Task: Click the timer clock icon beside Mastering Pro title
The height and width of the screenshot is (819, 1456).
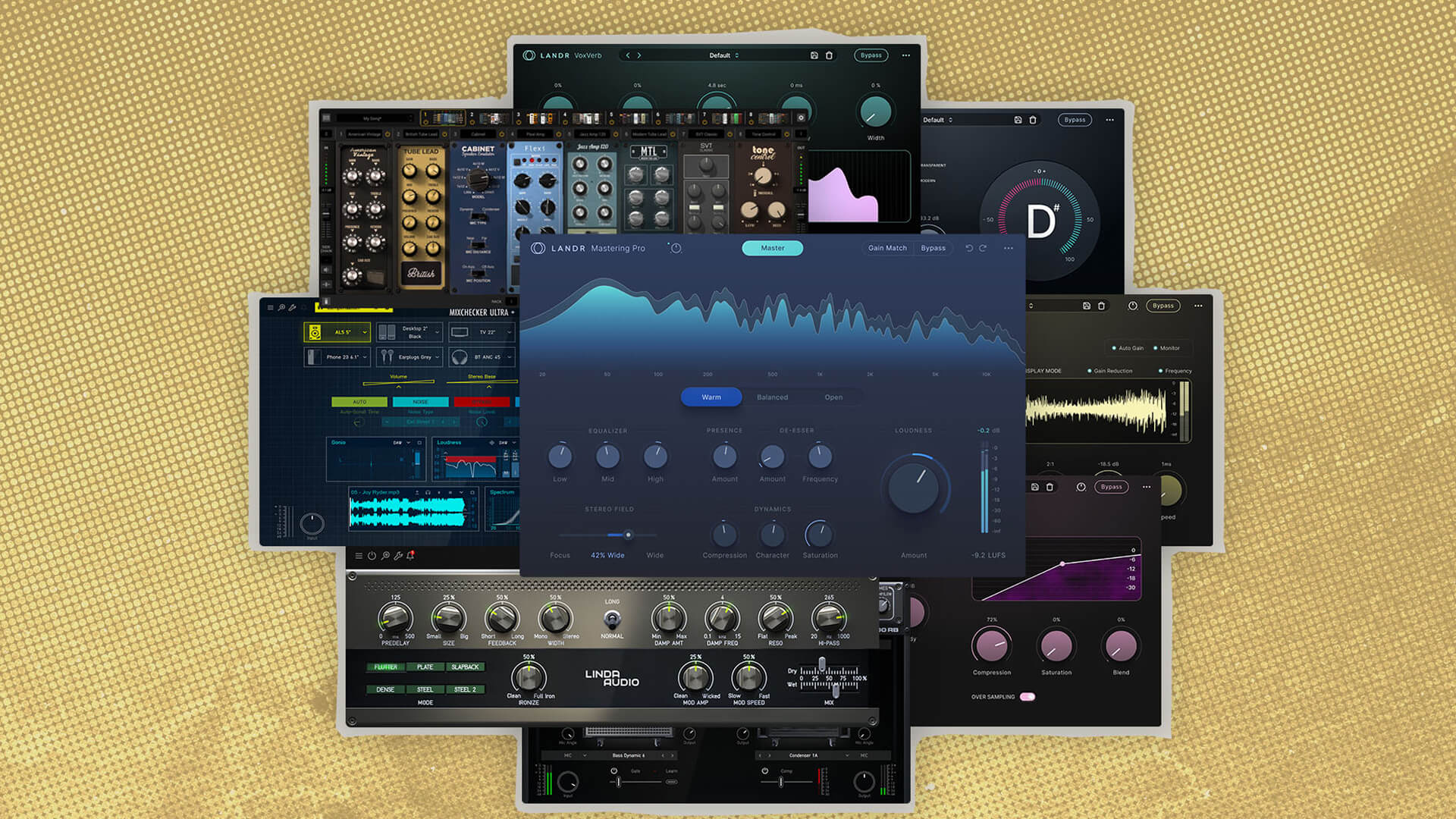Action: pyautogui.click(x=676, y=248)
